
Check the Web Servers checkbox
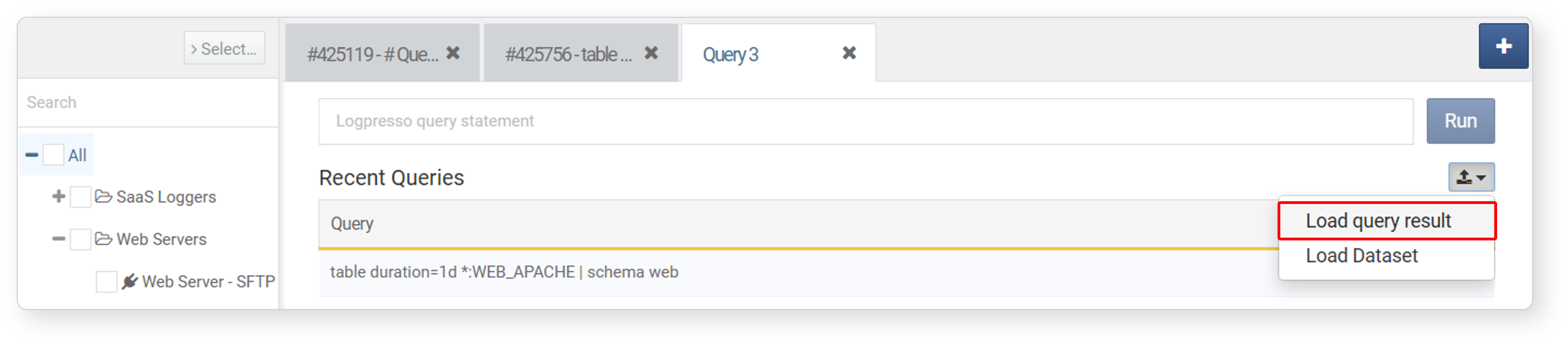(80, 239)
